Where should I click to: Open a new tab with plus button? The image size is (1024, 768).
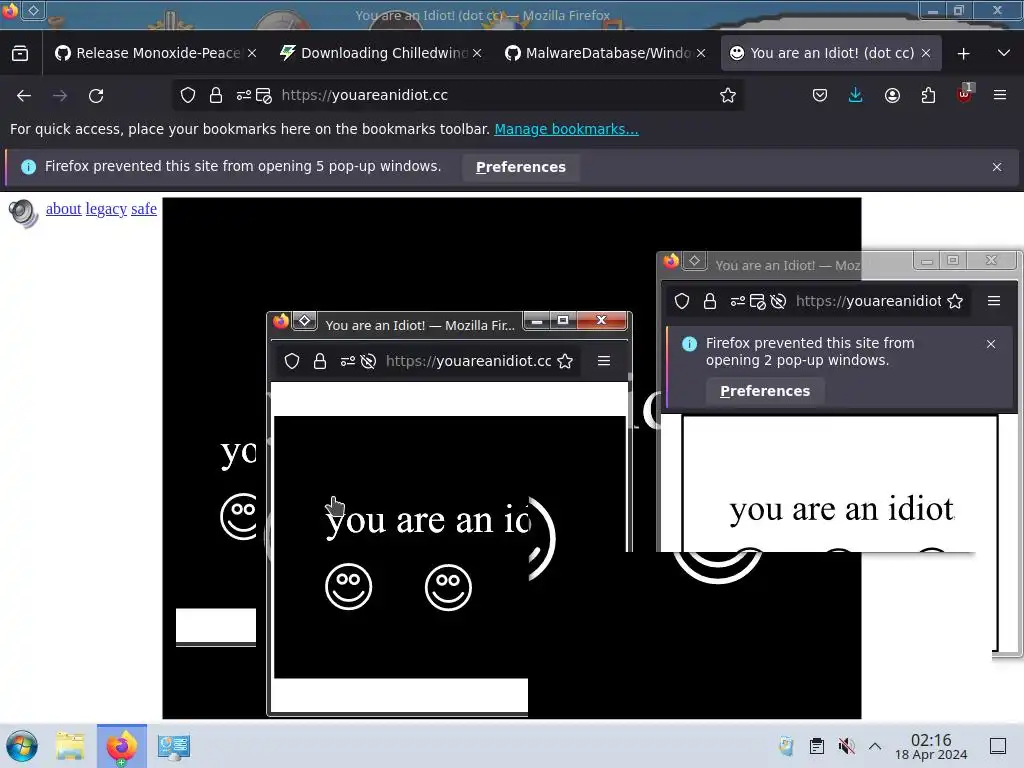pyautogui.click(x=963, y=54)
